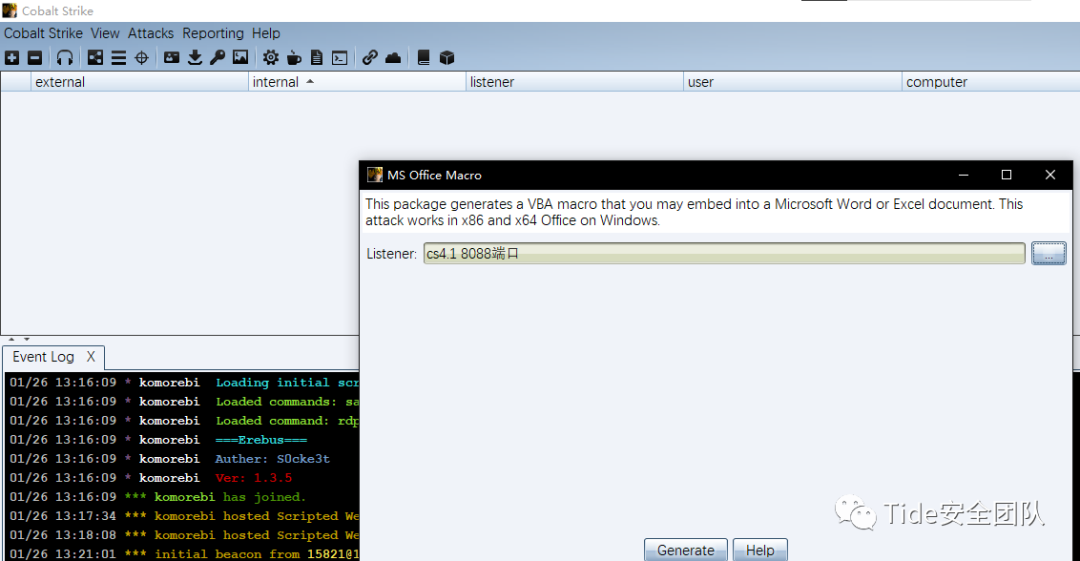Select the 13:17:34 hosted Scripted log entry

tap(183, 516)
